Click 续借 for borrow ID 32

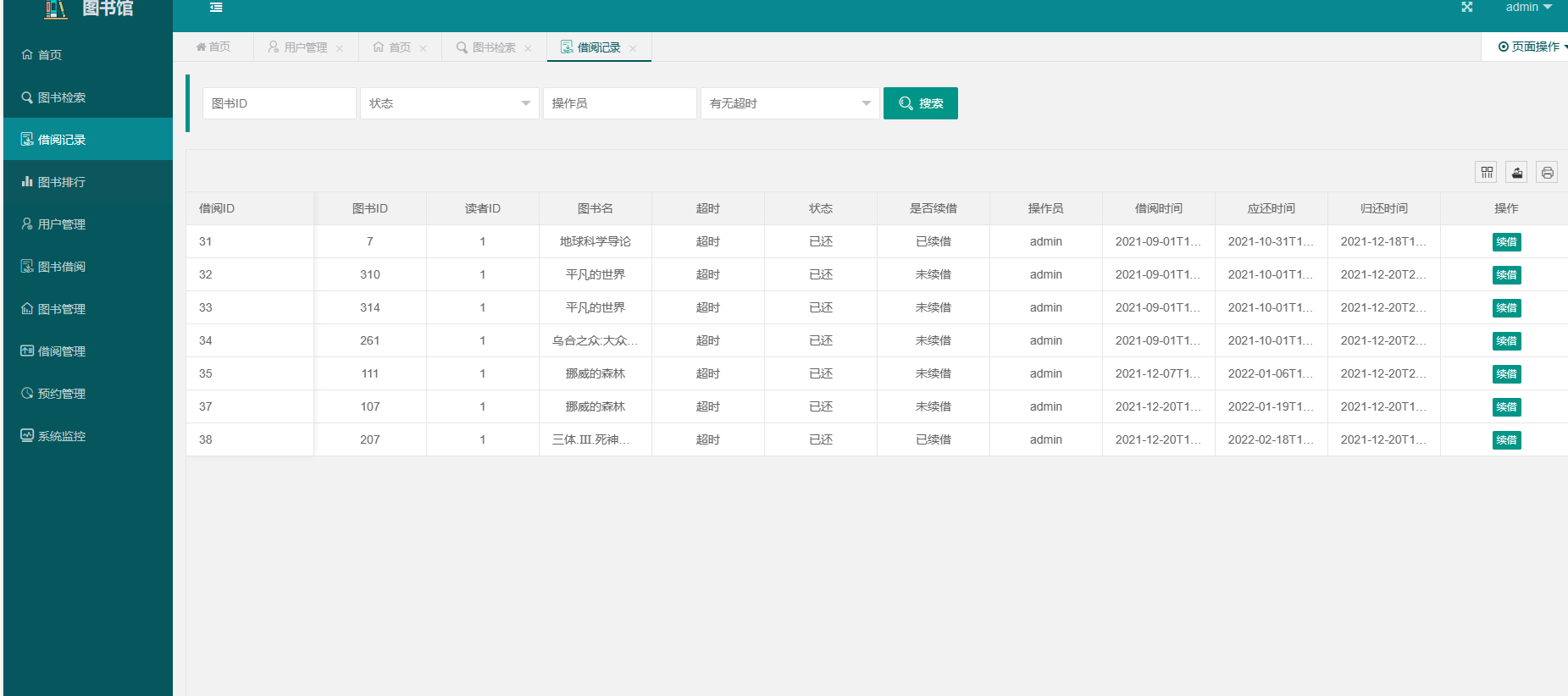click(1506, 275)
